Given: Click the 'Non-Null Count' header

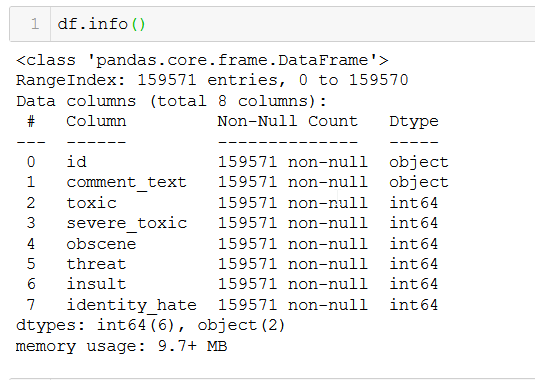Looking at the screenshot, I should pos(288,121).
